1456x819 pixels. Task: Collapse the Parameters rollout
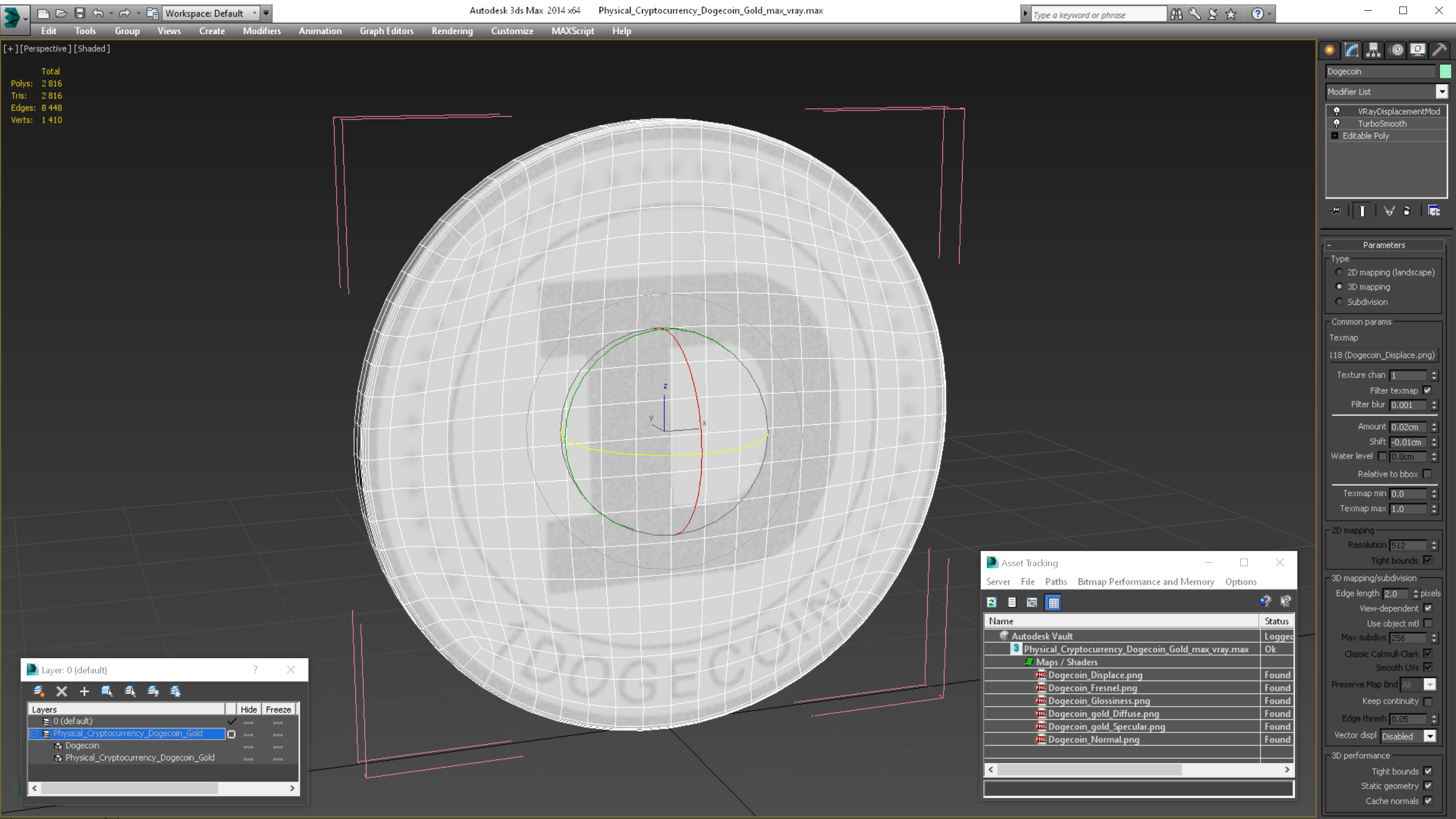coord(1384,245)
